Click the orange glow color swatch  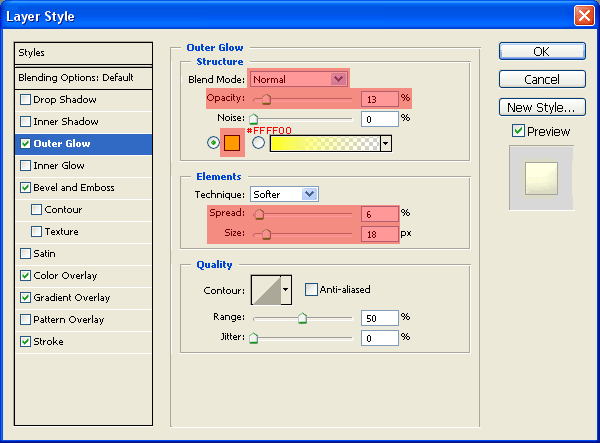pyautogui.click(x=232, y=143)
